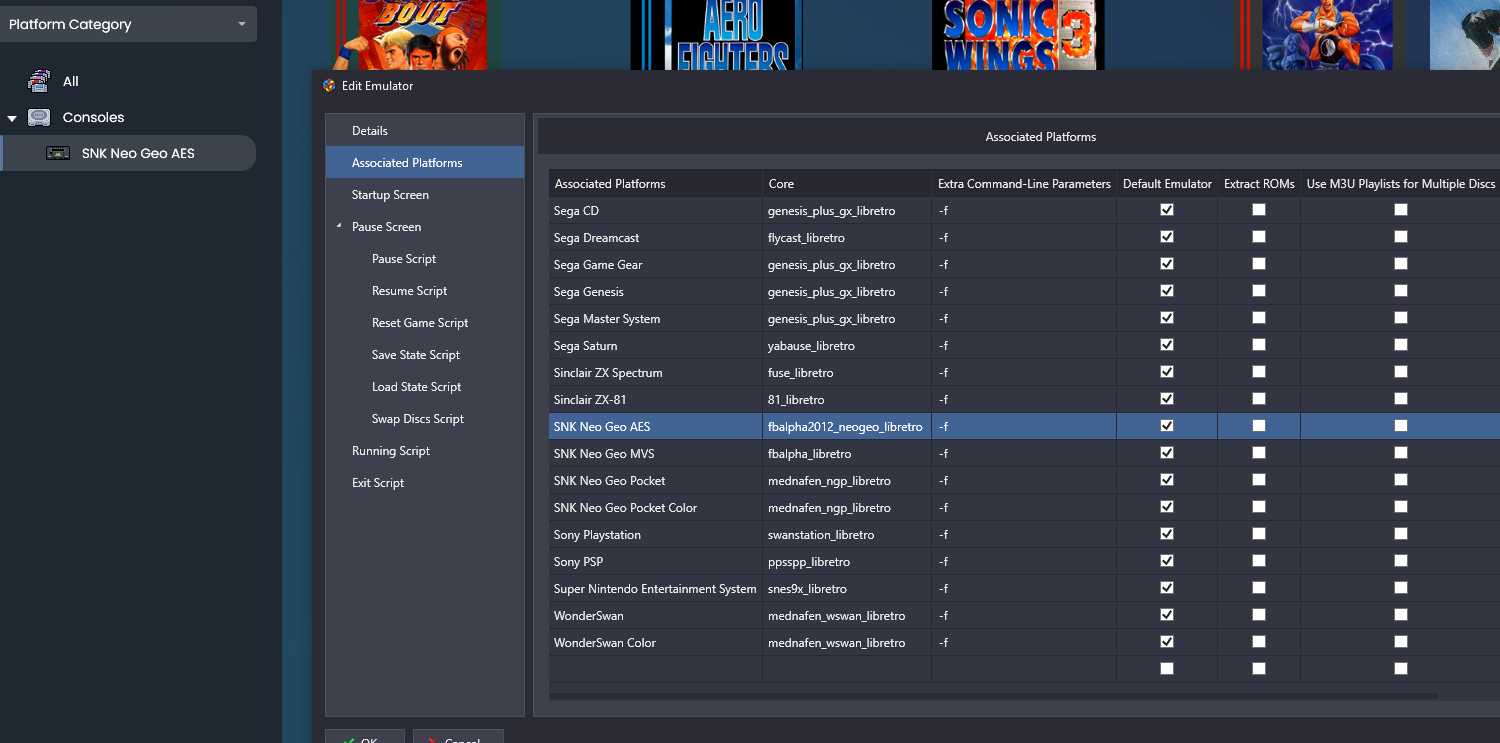Viewport: 1500px width, 743px height.
Task: Enable M3U Playlists for Sony Playstation
Action: 1401,534
